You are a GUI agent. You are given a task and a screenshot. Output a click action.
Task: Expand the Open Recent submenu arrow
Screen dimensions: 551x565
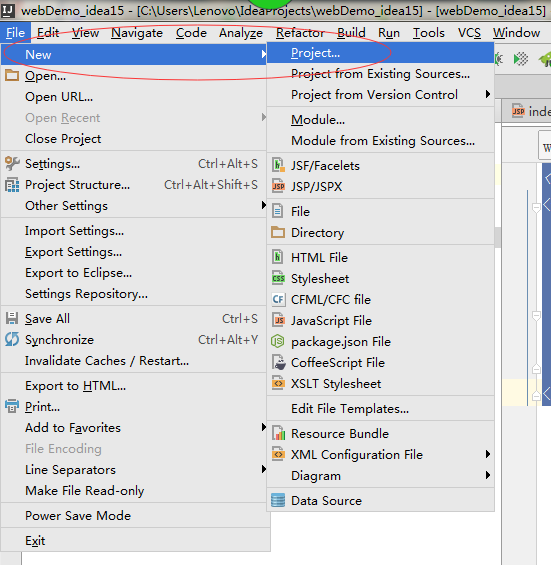(263, 117)
